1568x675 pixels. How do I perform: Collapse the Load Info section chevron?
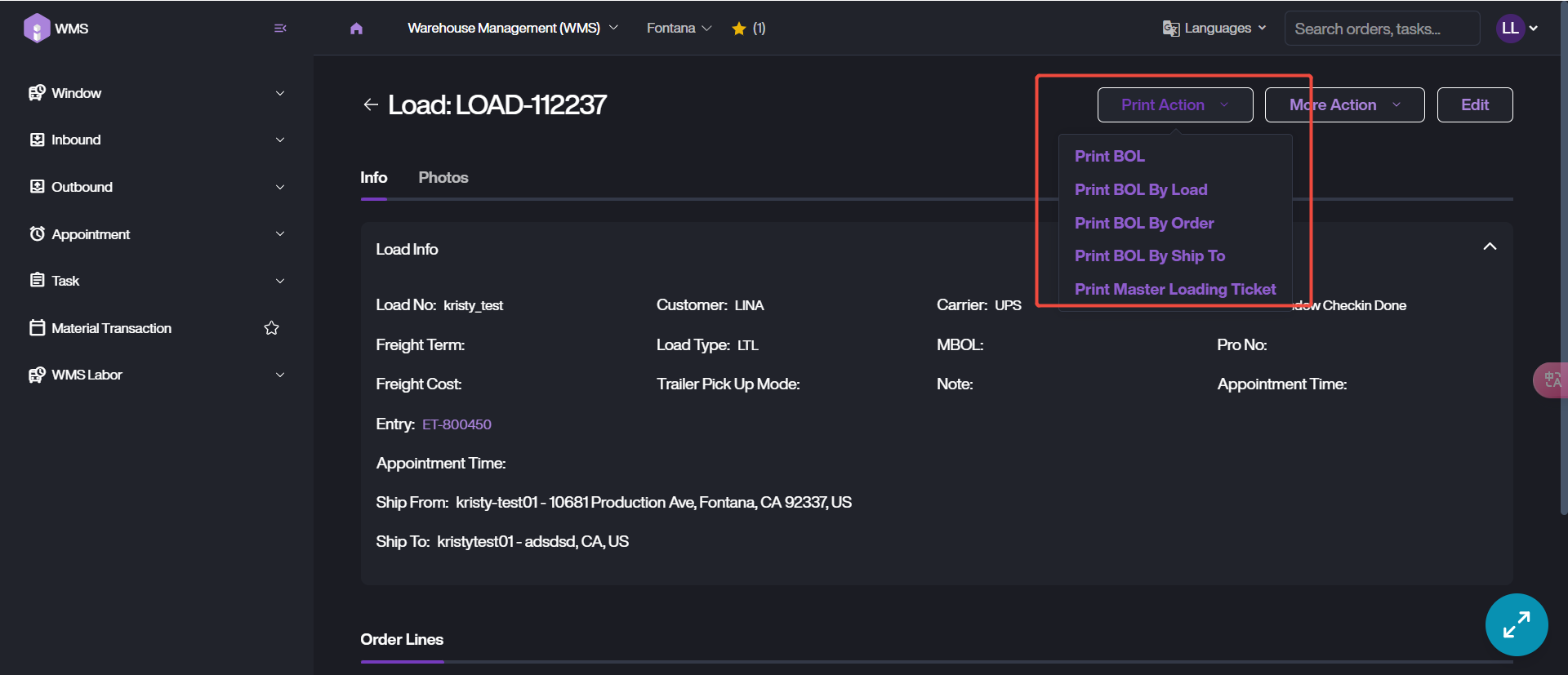pyautogui.click(x=1490, y=246)
